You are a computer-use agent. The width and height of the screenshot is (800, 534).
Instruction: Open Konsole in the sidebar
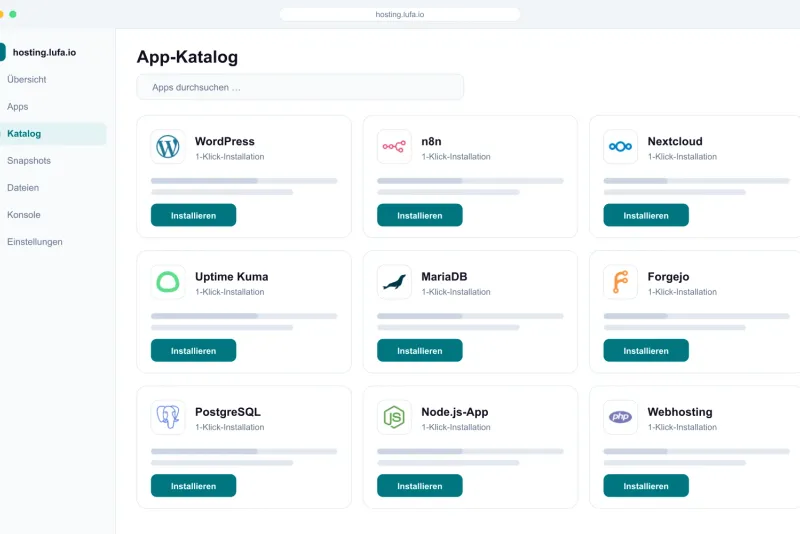[x=23, y=215]
